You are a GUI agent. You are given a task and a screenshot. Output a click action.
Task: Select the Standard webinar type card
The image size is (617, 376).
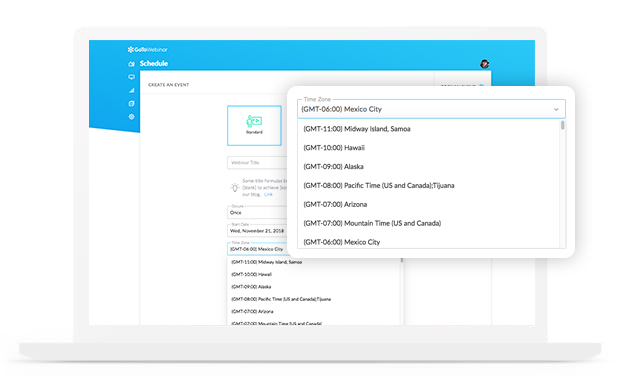click(x=254, y=125)
